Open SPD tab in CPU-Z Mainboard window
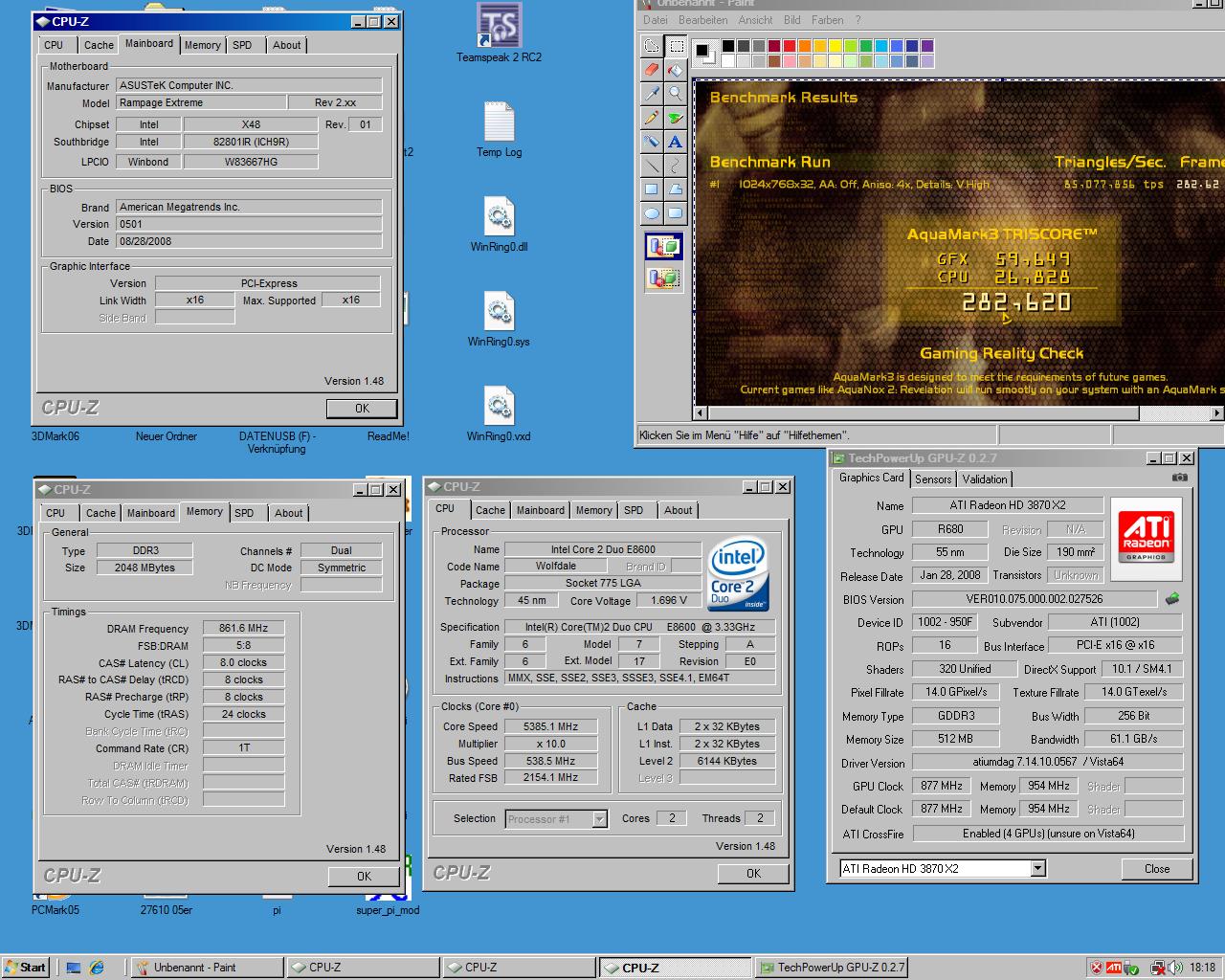The width and height of the screenshot is (1225, 980). pyautogui.click(x=243, y=45)
